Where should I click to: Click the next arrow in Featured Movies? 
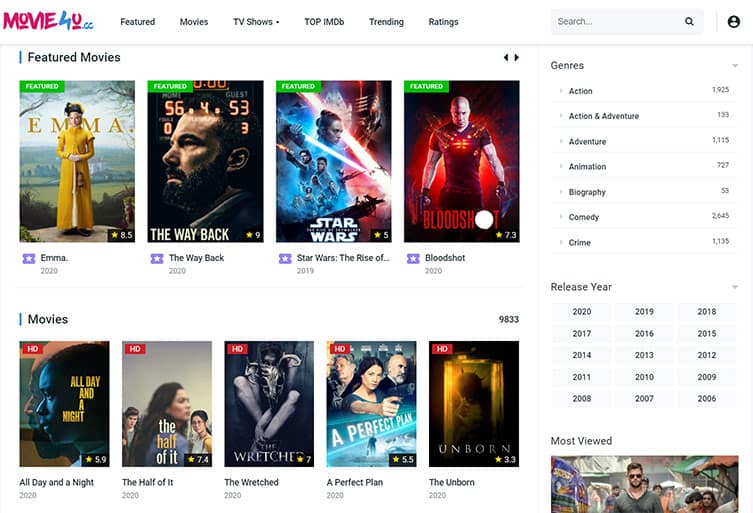(x=517, y=57)
